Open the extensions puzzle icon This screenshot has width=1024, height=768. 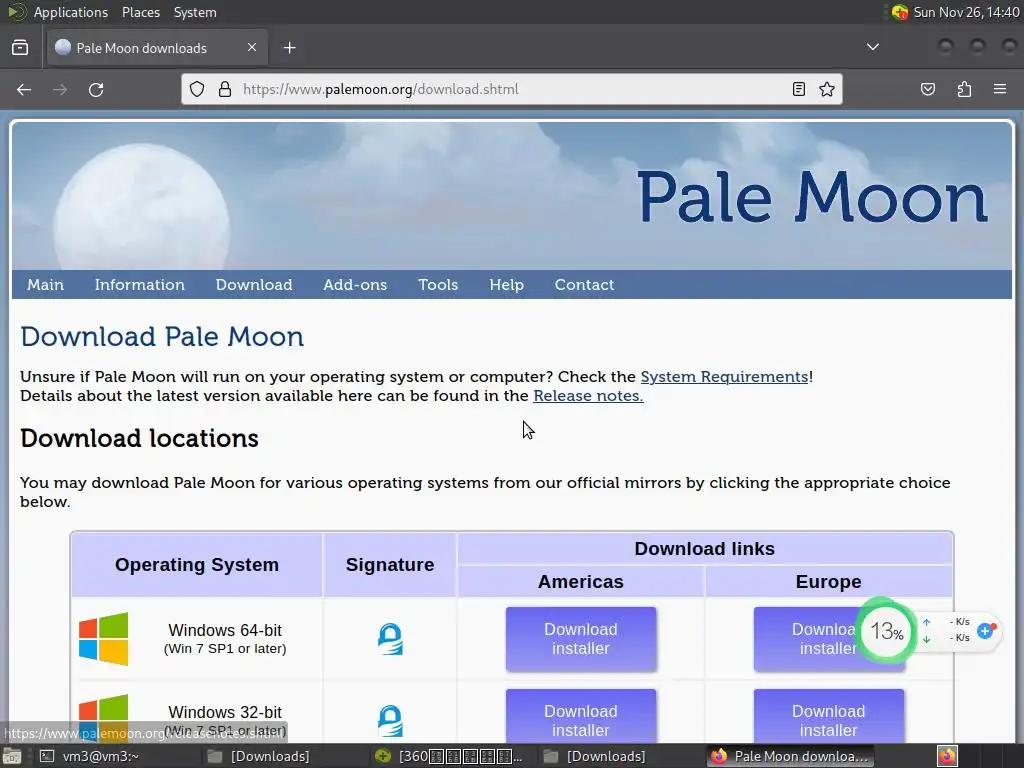pyautogui.click(x=964, y=89)
